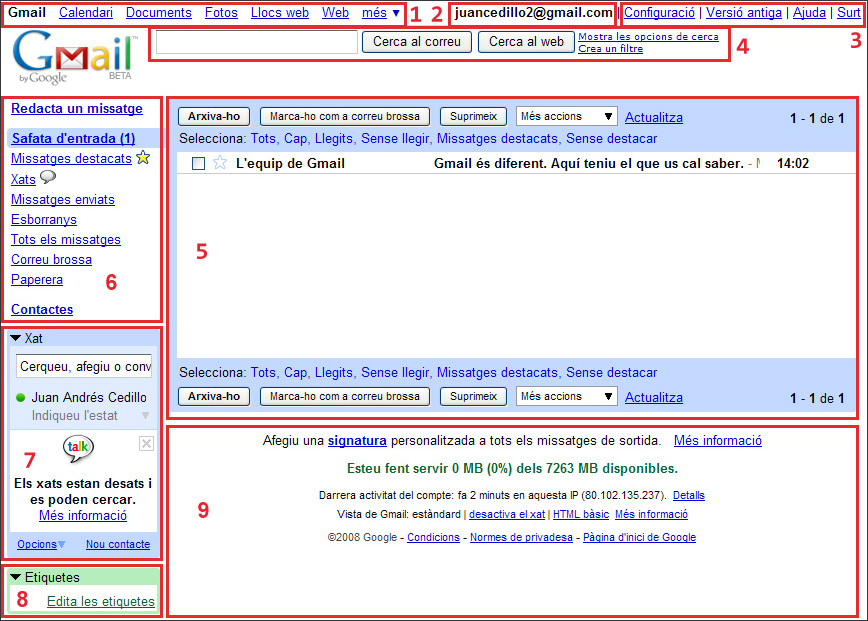The width and height of the screenshot is (868, 621).
Task: Select the checkbox for the Gmail team email
Action: 198,163
